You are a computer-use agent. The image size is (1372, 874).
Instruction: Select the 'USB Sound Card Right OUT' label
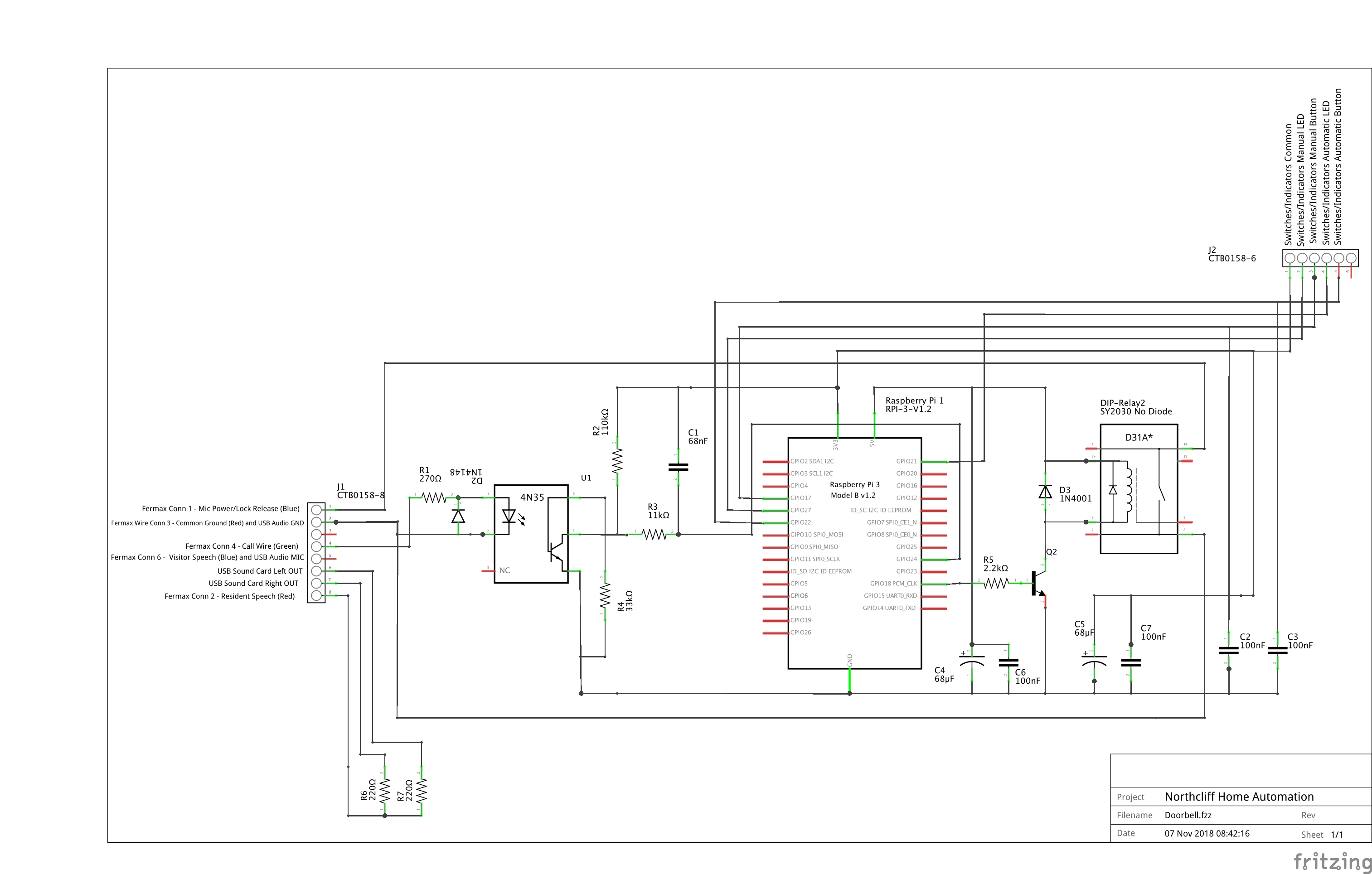click(253, 584)
